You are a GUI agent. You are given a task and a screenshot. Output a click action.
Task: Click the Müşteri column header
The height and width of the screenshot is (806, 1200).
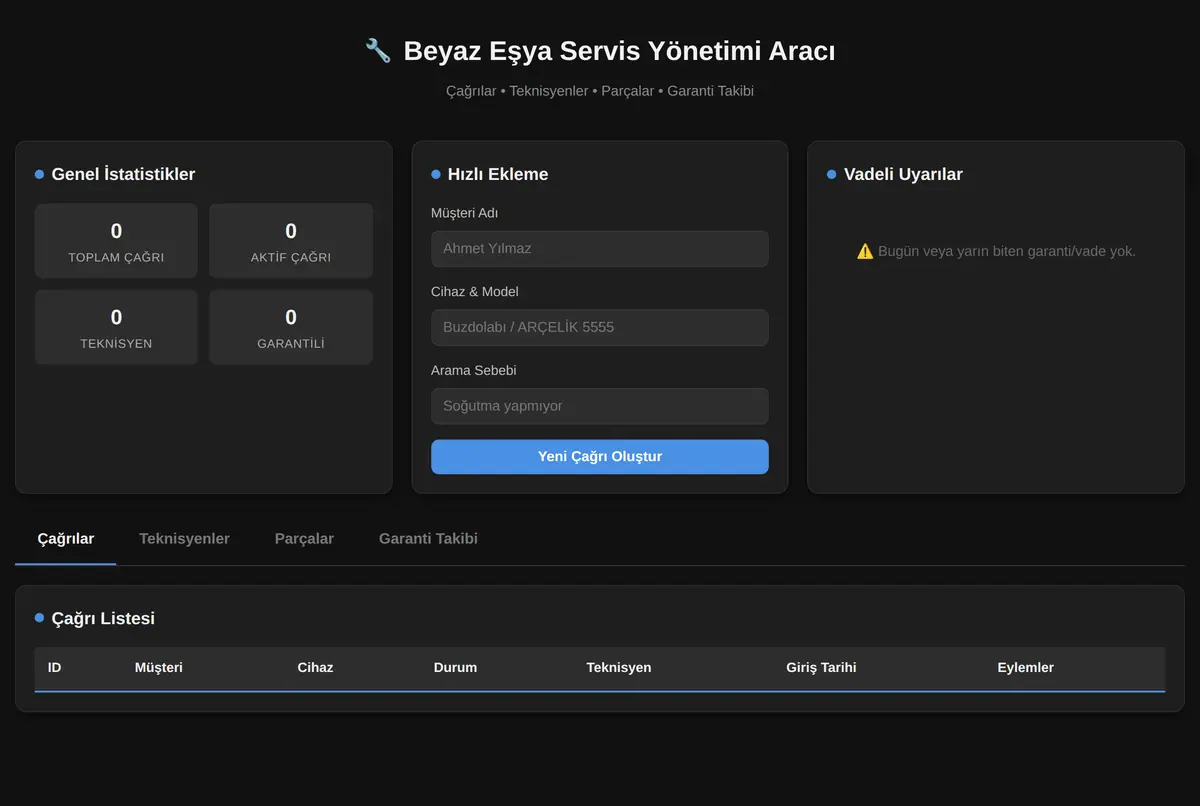159,668
